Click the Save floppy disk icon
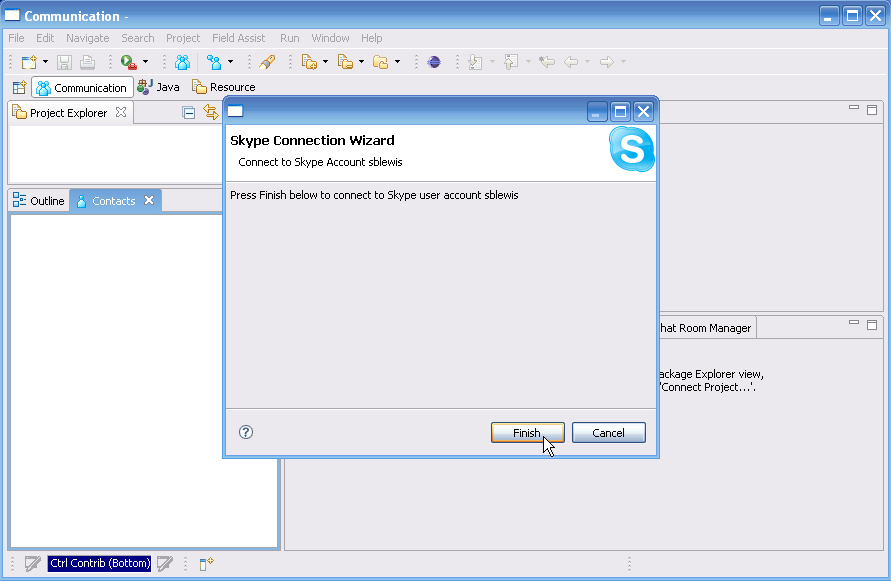891x581 pixels. tap(64, 62)
